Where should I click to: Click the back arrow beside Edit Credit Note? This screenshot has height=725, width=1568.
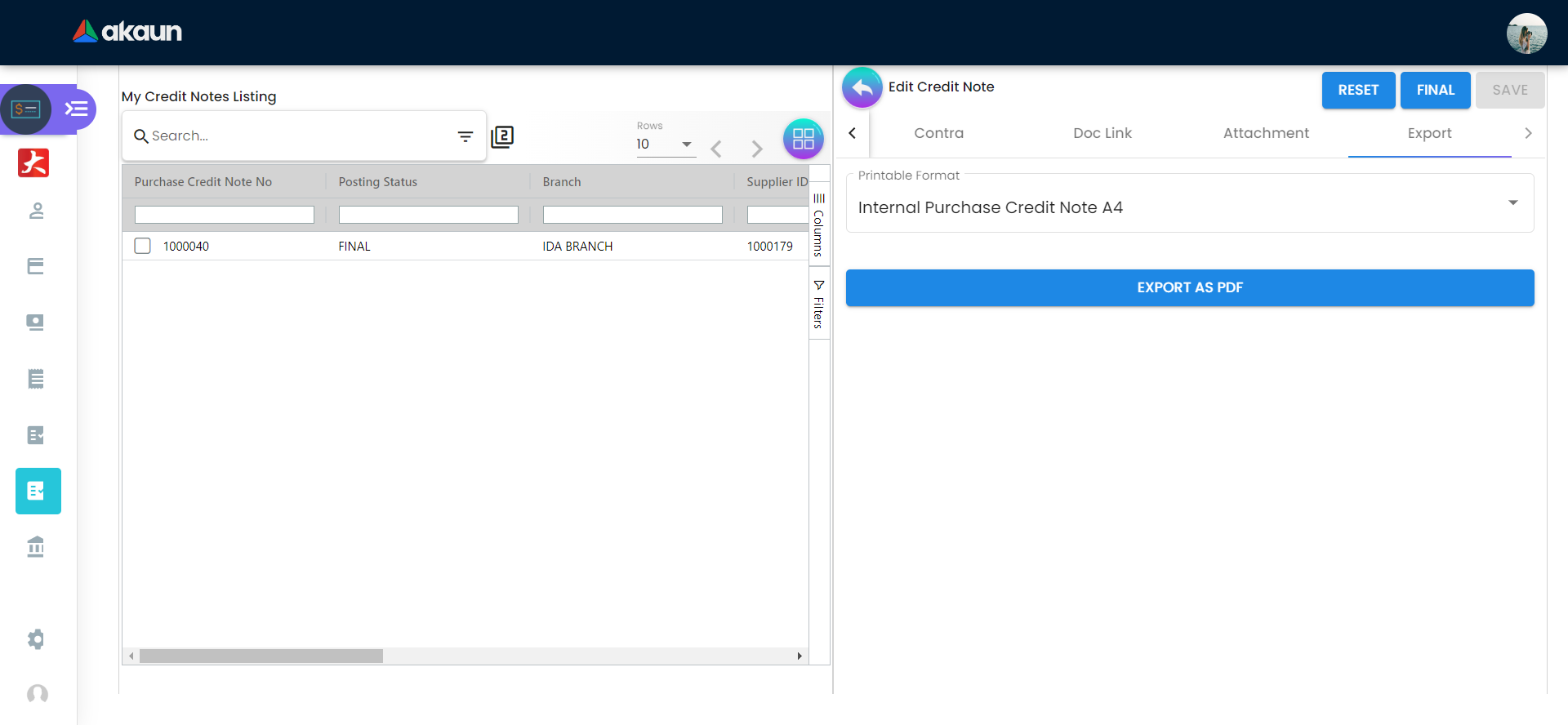(862, 87)
